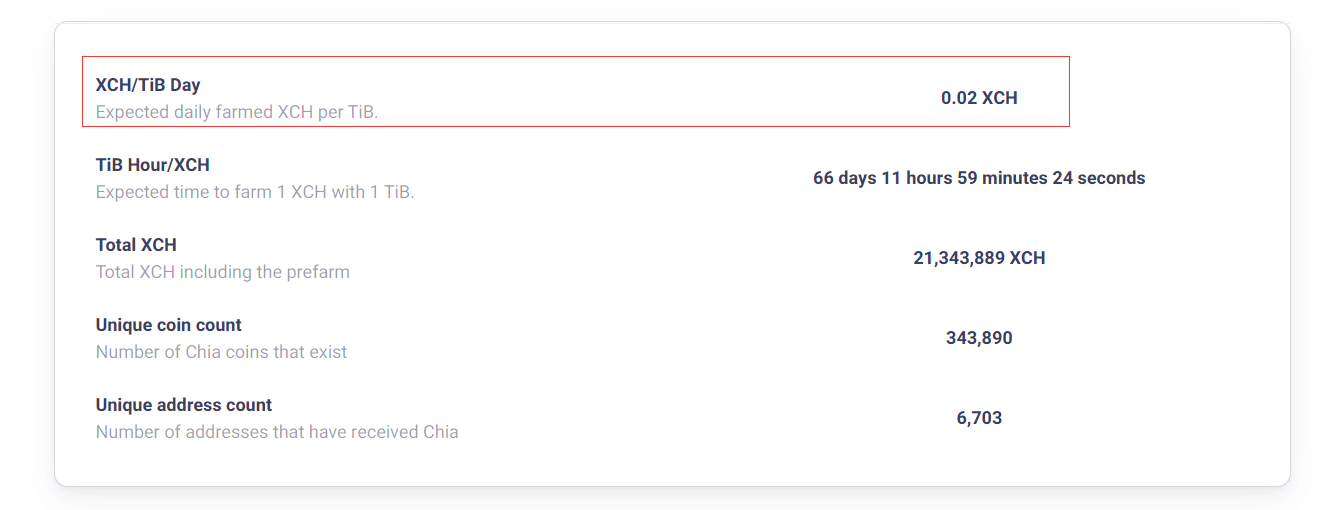Click 'Number of Chia coins that exist' text
1324x510 pixels.
(x=222, y=352)
